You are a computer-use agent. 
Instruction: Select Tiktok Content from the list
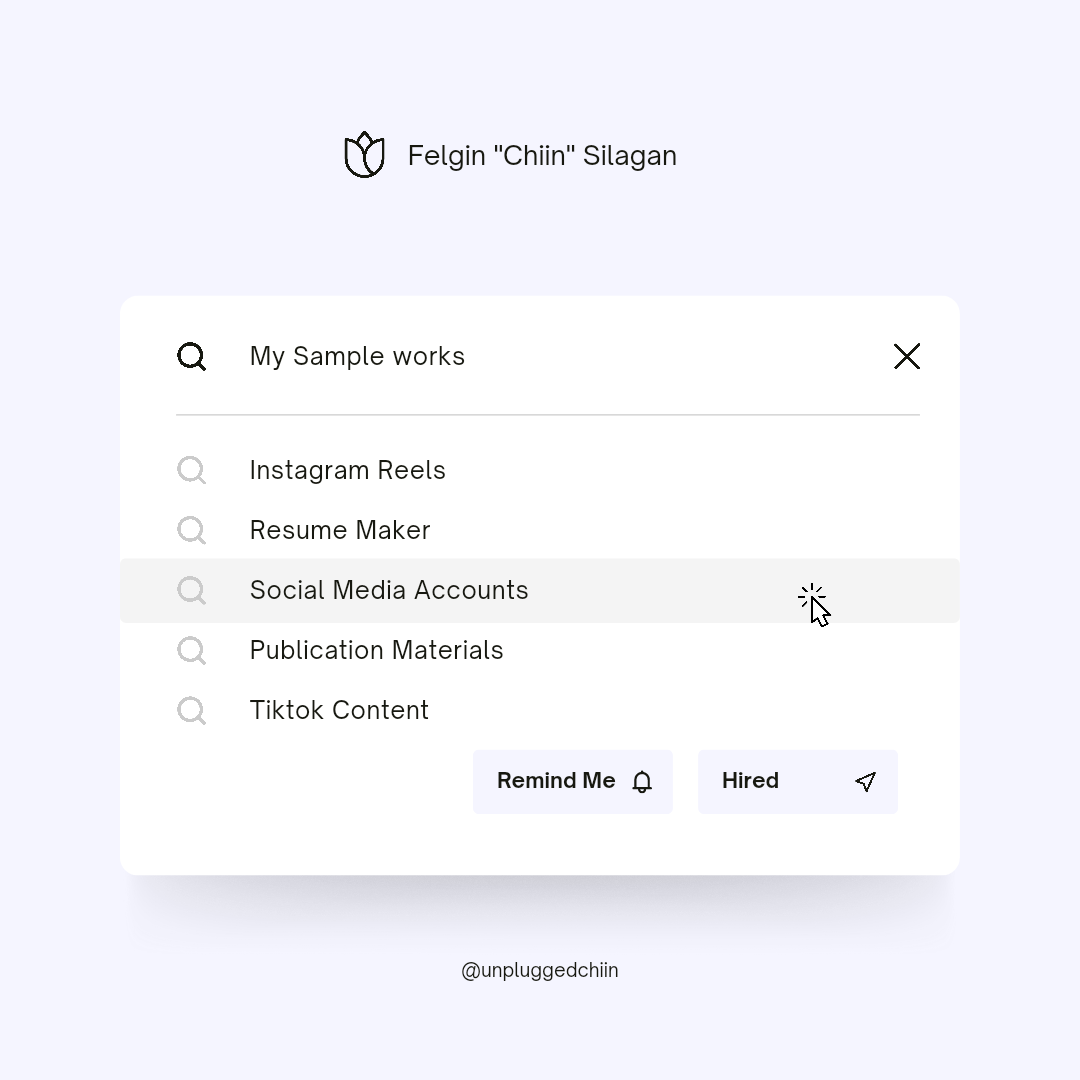point(339,710)
